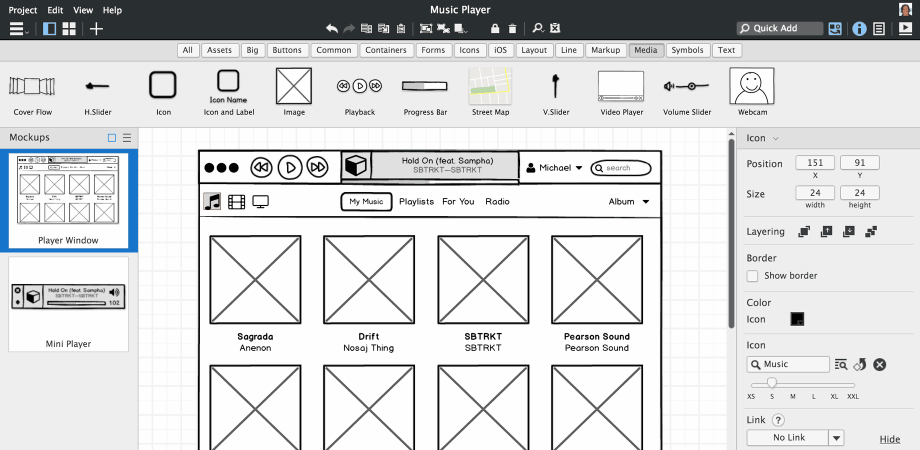Click the Lock icon in the toolbar

pyautogui.click(x=495, y=28)
